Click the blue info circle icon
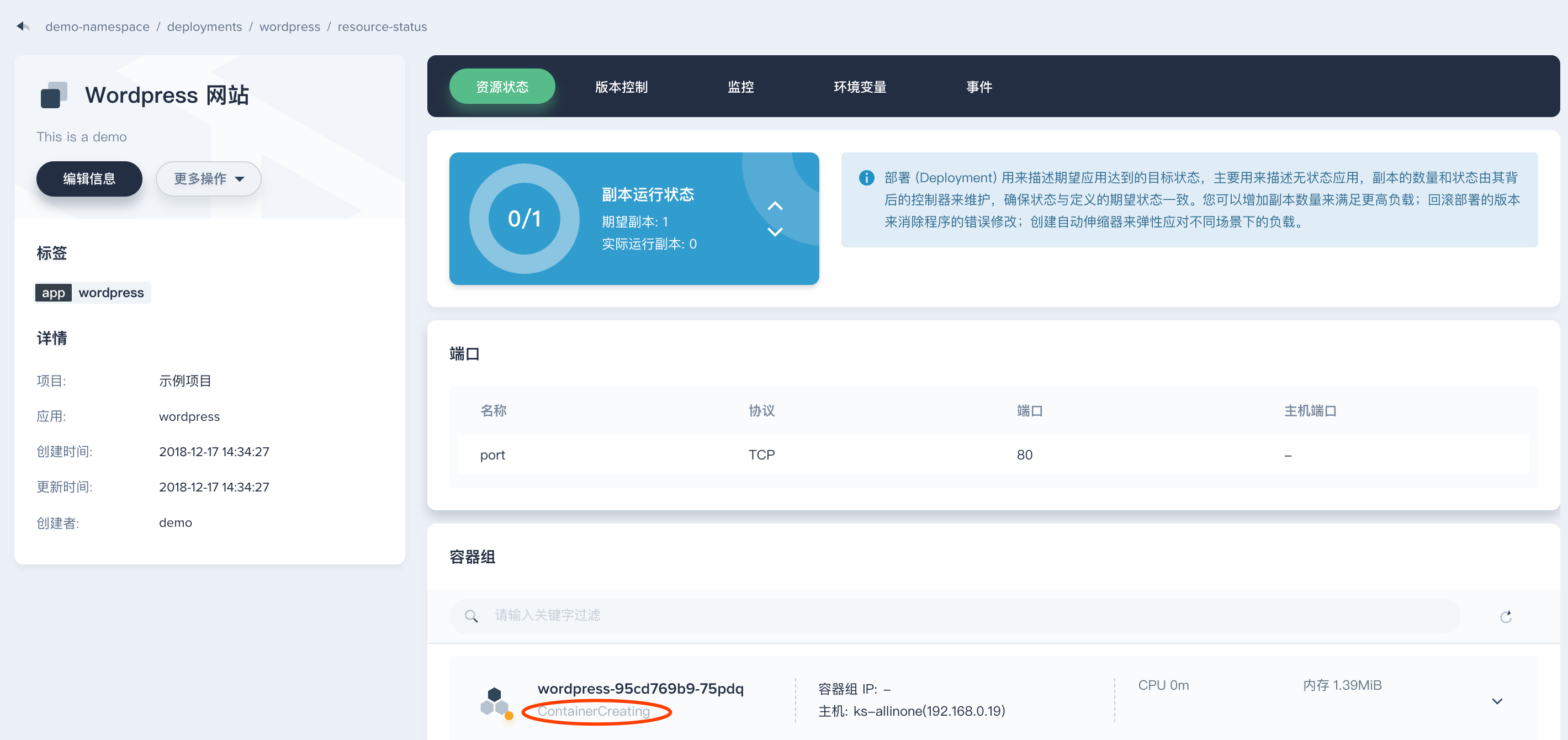Viewport: 1568px width, 740px height. pos(866,177)
